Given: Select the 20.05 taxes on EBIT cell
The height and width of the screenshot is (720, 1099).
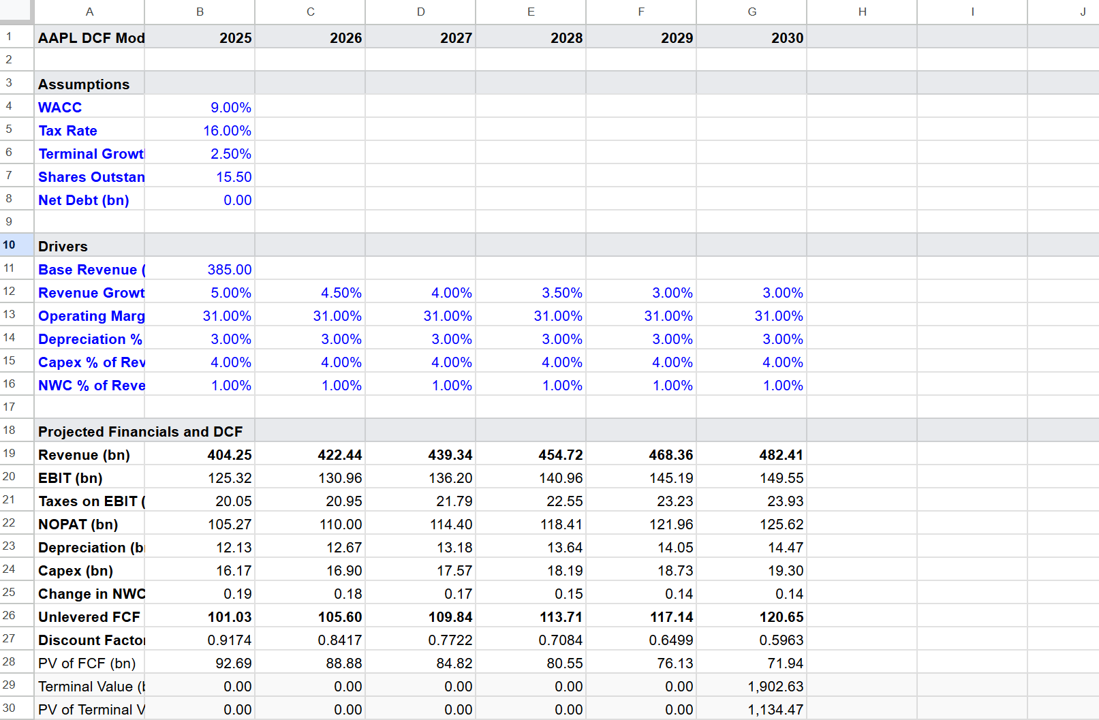Looking at the screenshot, I should tap(200, 501).
